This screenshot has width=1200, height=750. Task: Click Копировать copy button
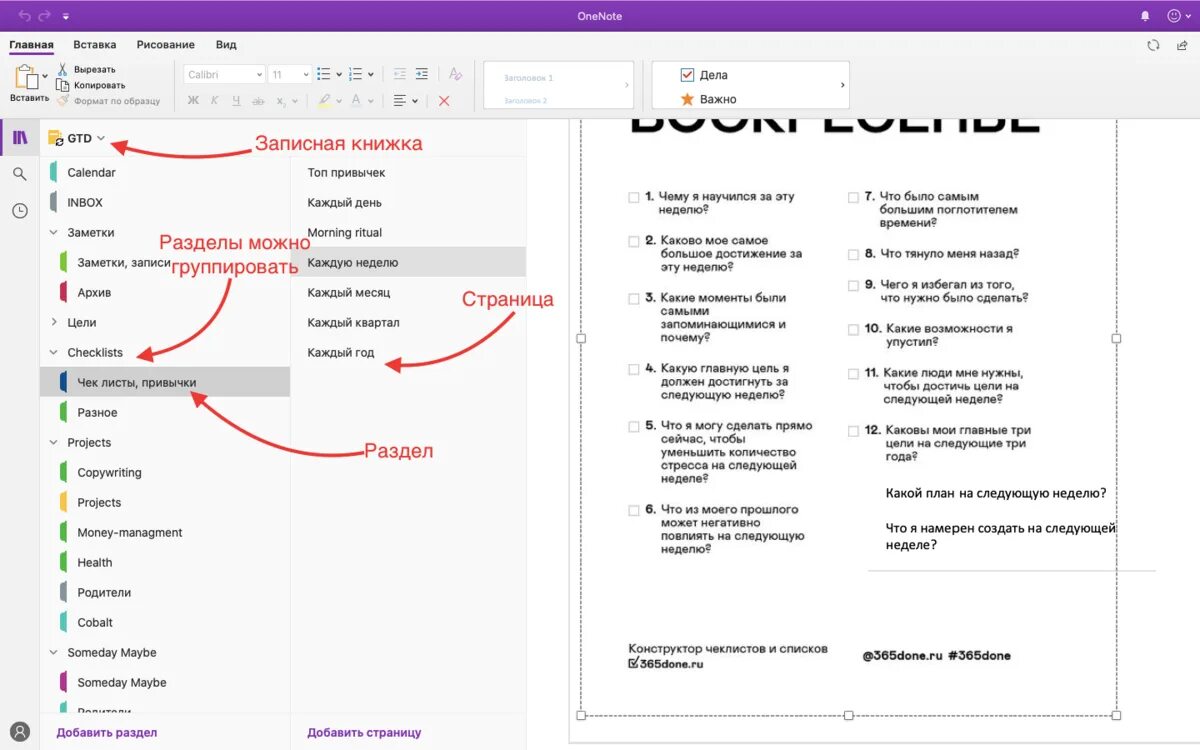click(91, 85)
